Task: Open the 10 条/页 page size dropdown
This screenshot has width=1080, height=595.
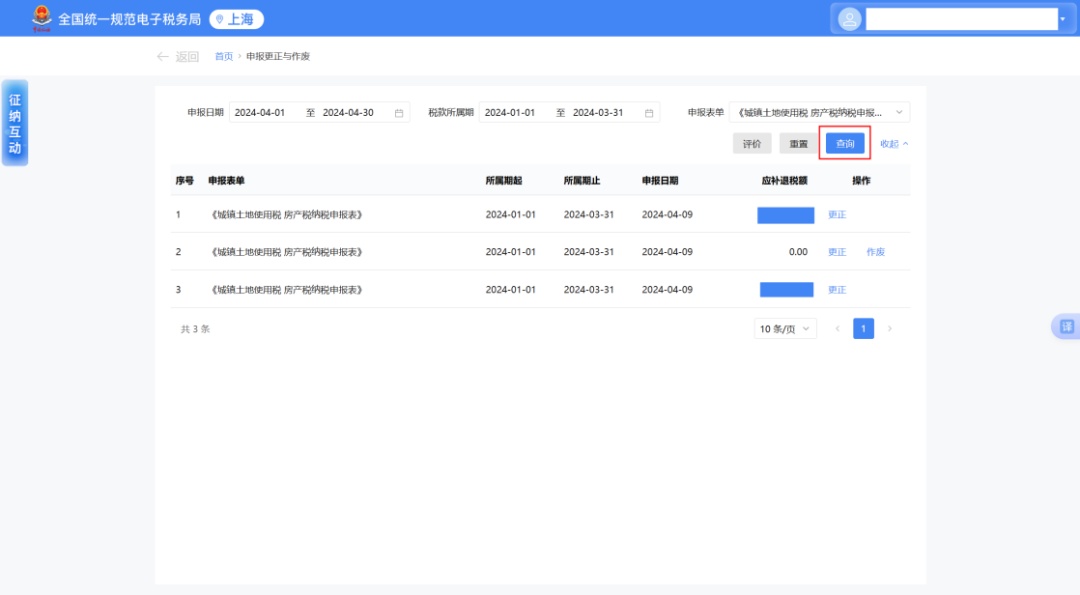Action: point(785,329)
